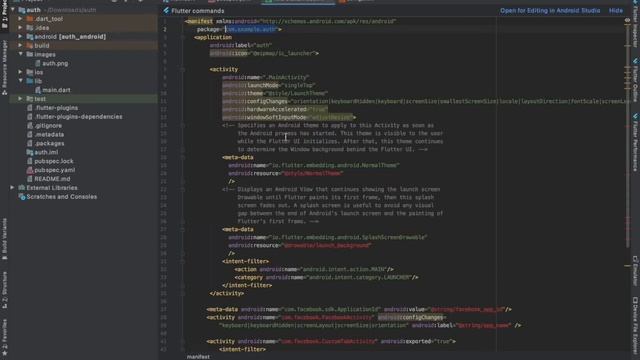Open the Resource Manager side panel

pos(4,67)
